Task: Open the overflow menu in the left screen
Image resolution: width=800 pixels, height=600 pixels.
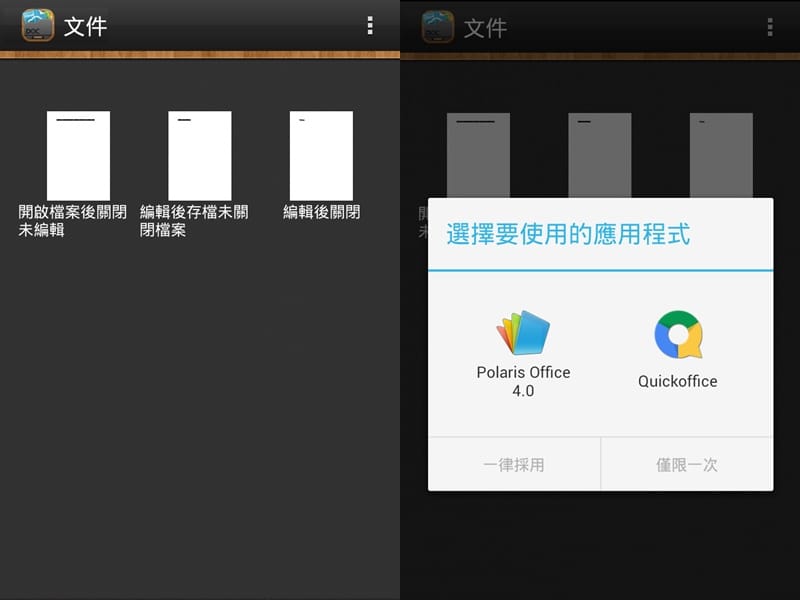Action: click(370, 26)
